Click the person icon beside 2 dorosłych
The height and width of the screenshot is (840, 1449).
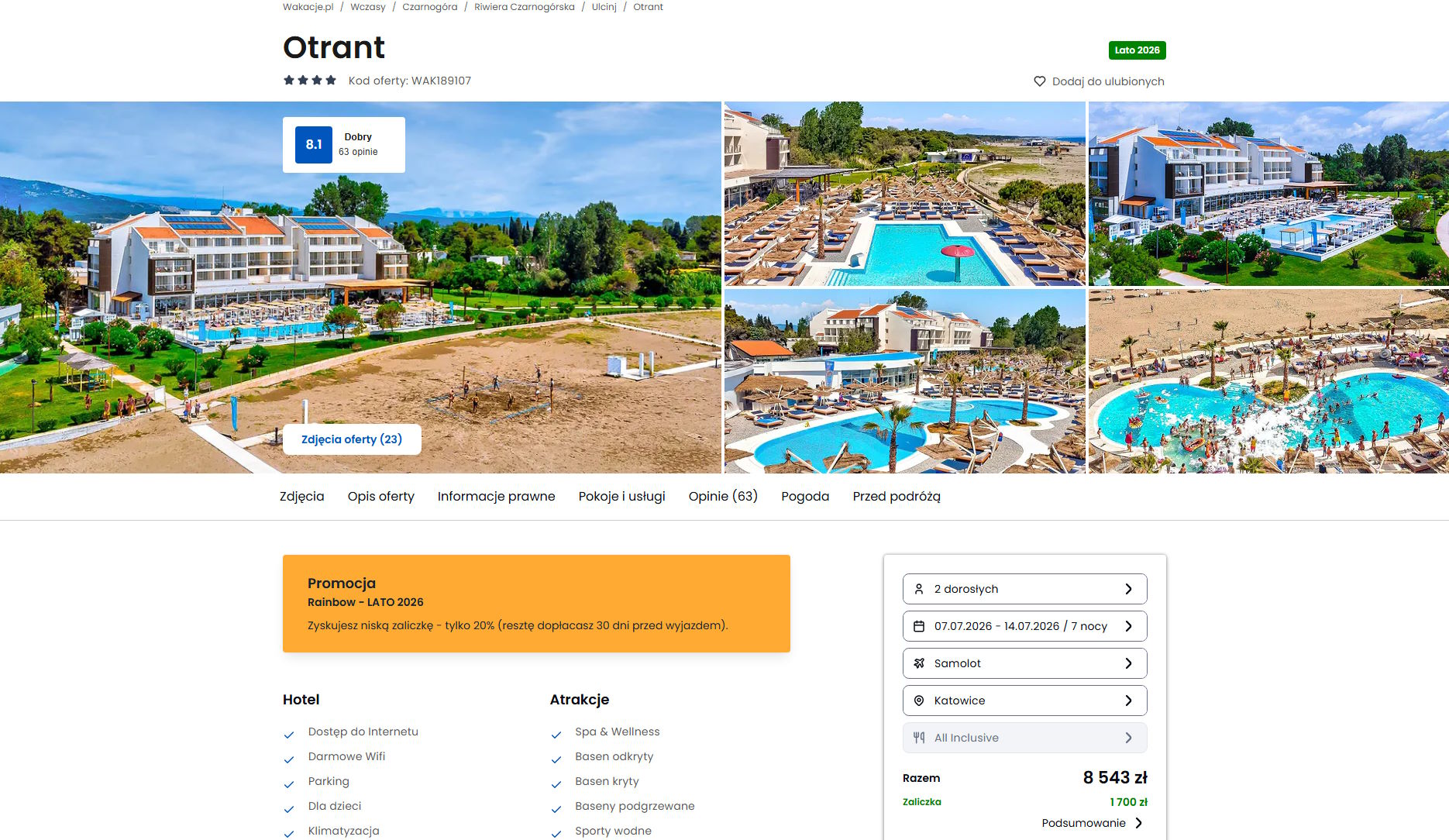click(x=919, y=589)
